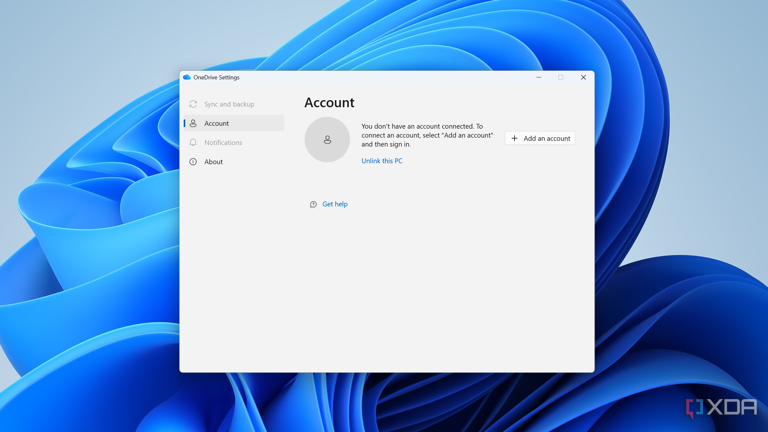The height and width of the screenshot is (432, 768).
Task: Click the Notifications bell icon
Action: click(193, 143)
